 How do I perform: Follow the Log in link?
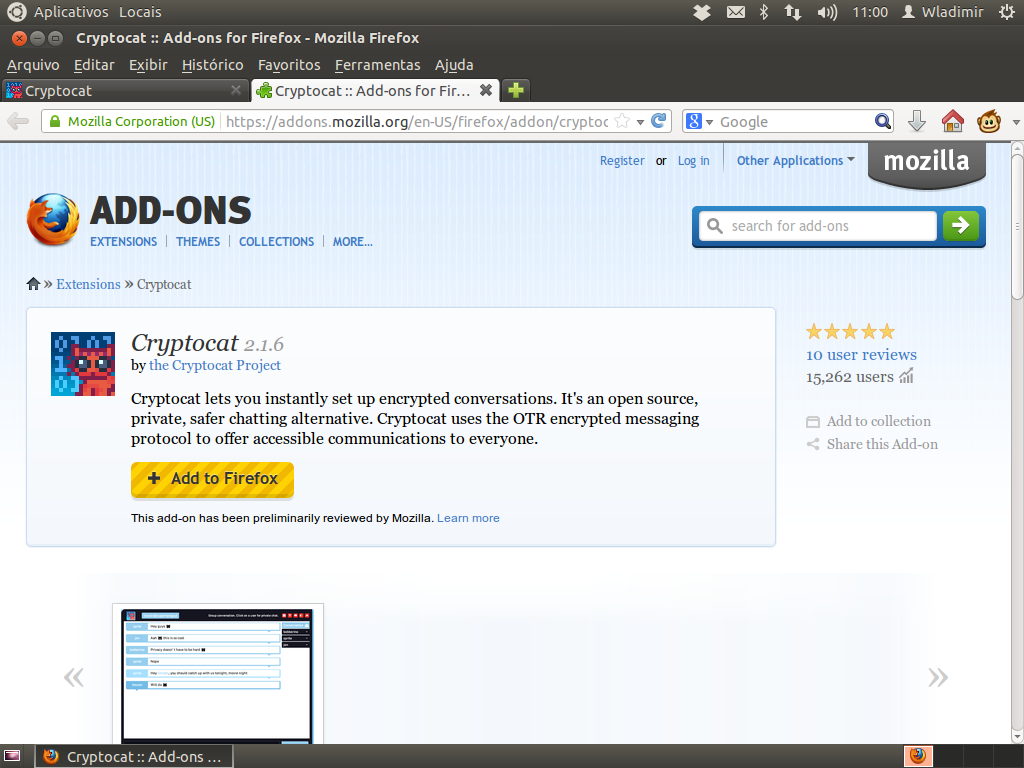694,161
